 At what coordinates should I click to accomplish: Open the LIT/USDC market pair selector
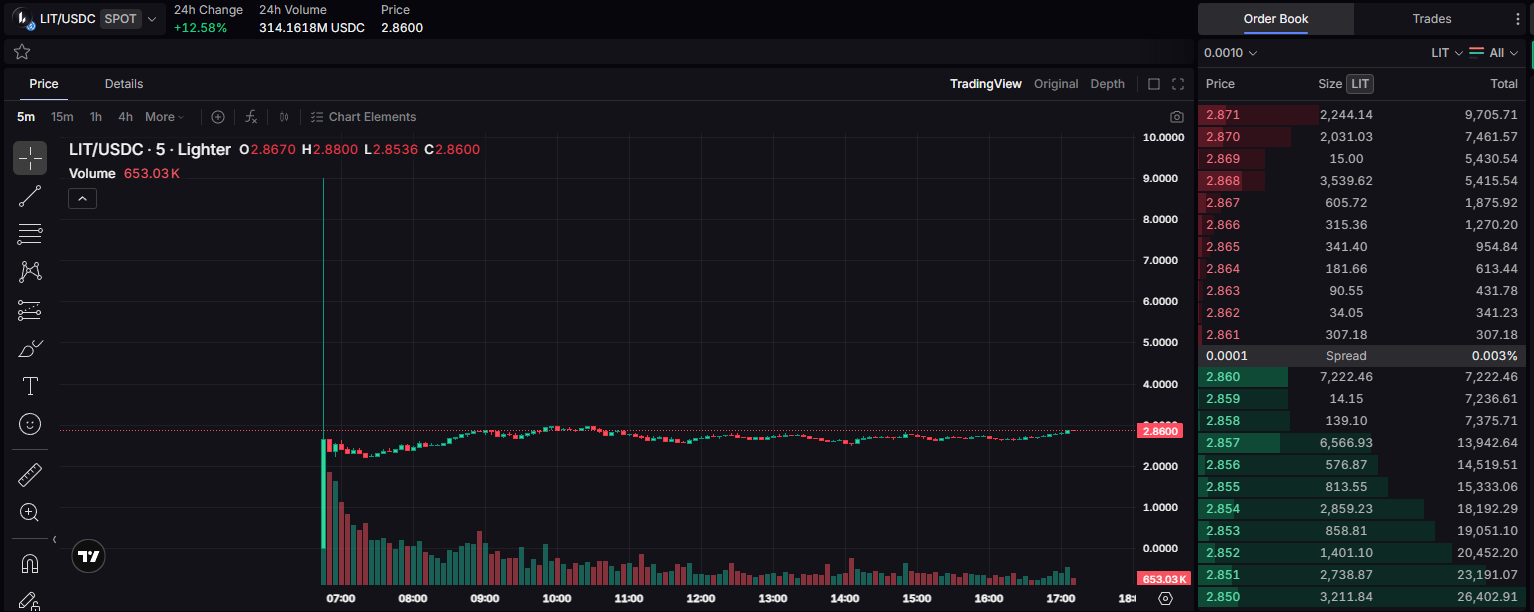coord(85,18)
